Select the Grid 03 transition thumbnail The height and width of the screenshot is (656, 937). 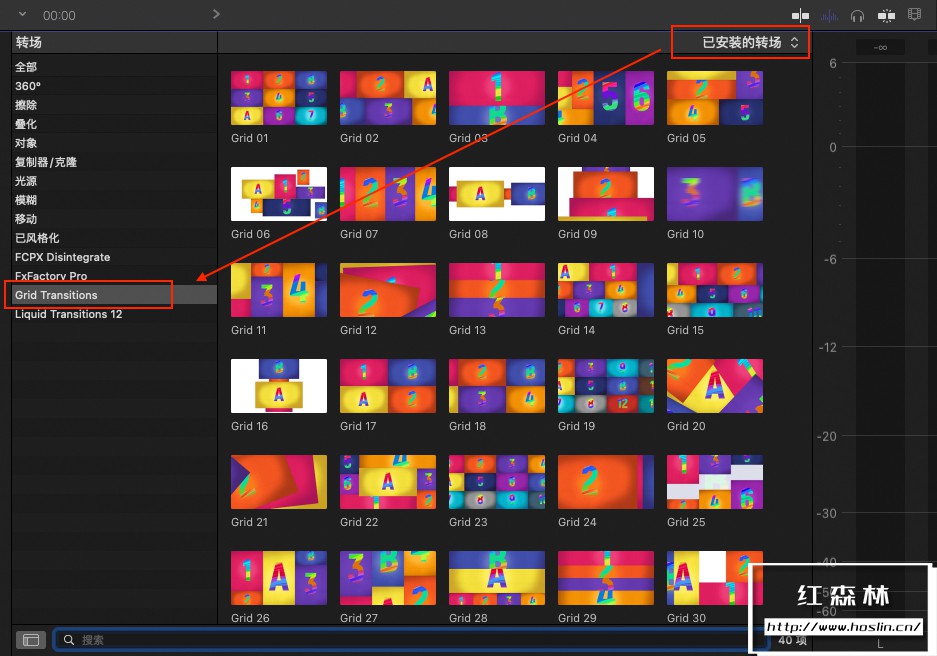[497, 98]
